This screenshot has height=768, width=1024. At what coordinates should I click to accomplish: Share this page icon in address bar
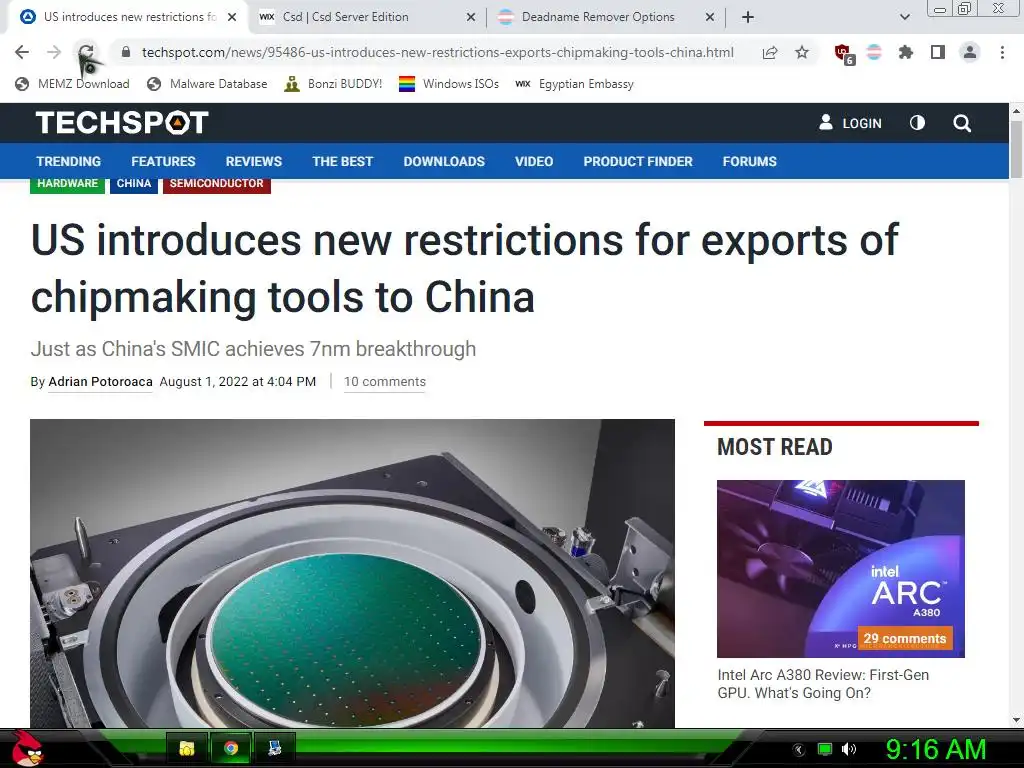click(x=770, y=52)
